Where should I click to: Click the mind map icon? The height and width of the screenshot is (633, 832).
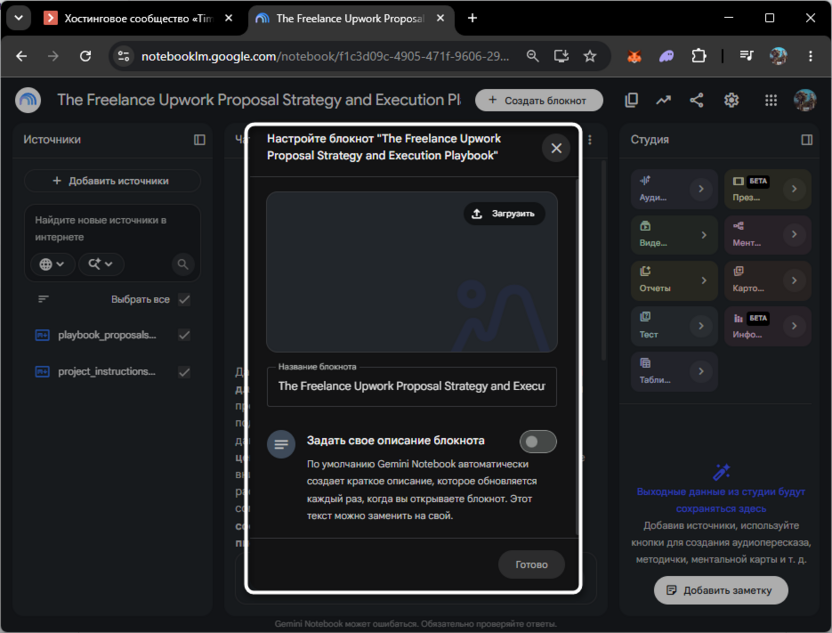pyautogui.click(x=738, y=226)
